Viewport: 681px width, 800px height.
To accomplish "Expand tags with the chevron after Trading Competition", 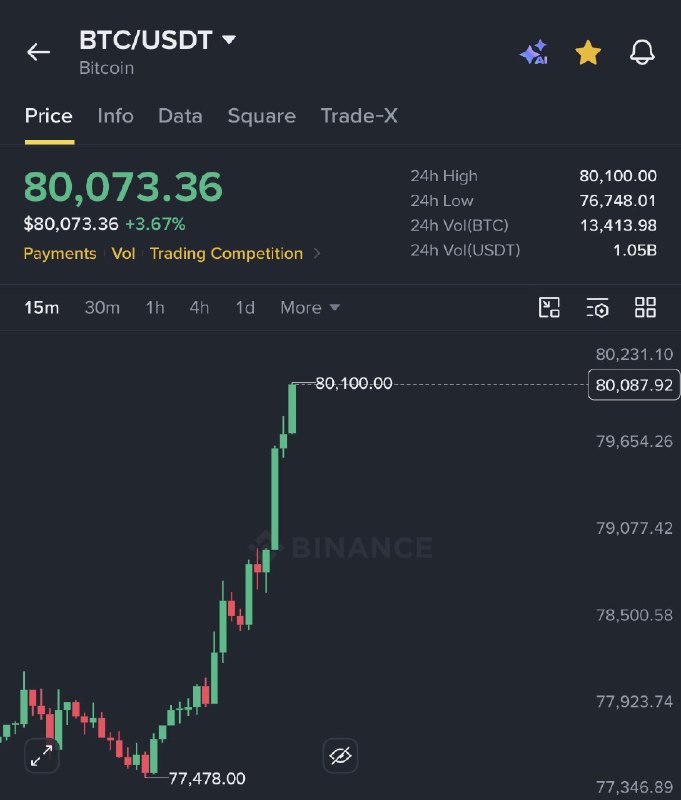I will (x=317, y=254).
